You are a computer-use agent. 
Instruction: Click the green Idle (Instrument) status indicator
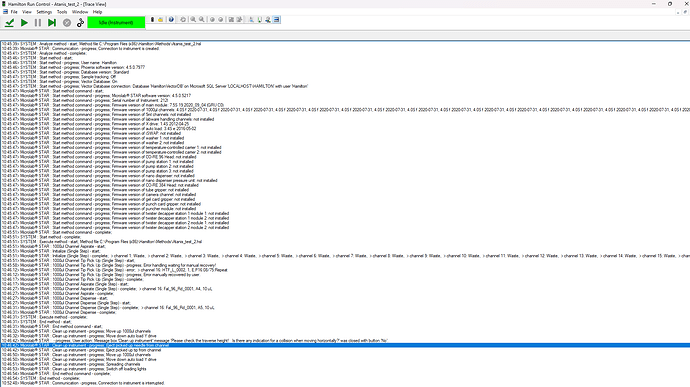coord(116,22)
